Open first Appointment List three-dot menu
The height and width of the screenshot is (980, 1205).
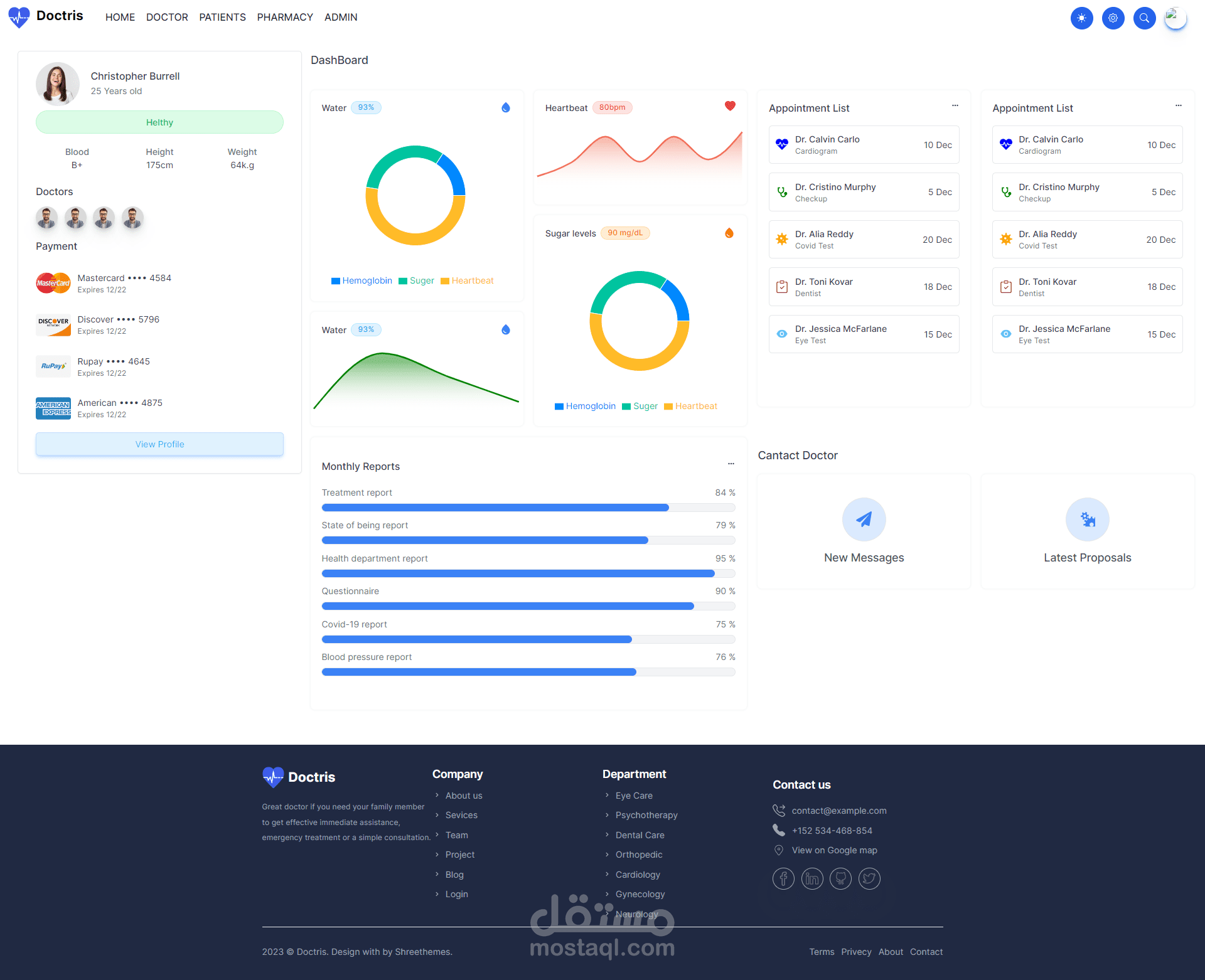[955, 105]
